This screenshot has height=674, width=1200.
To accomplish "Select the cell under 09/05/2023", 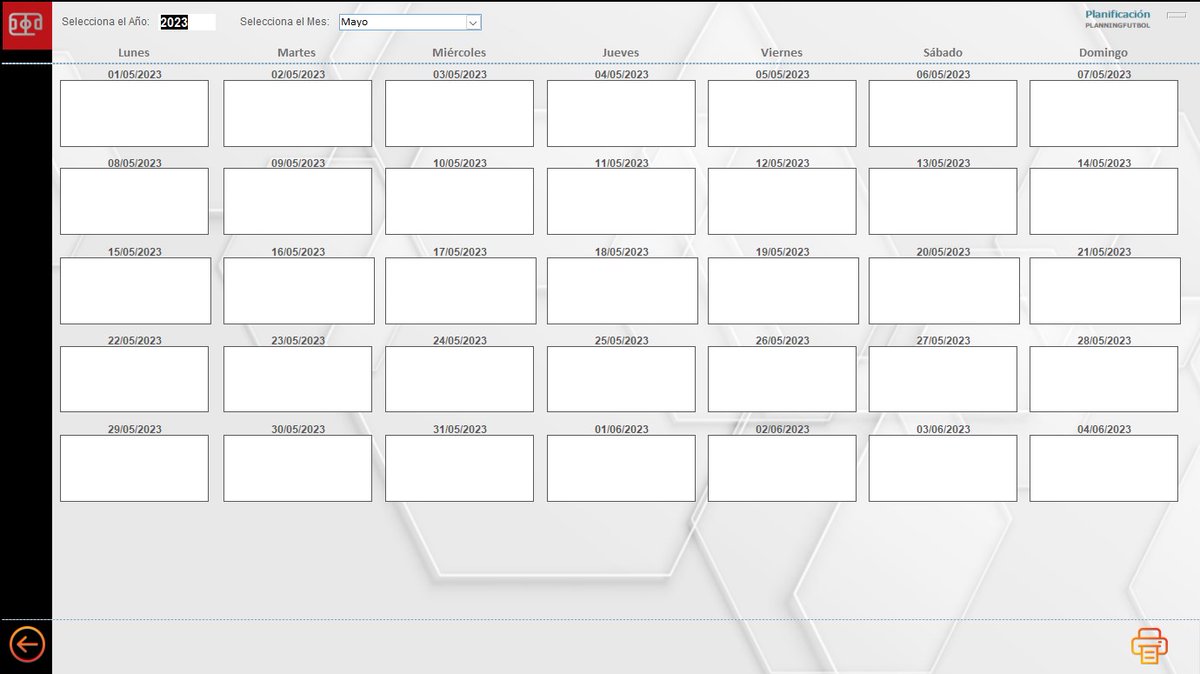I will coord(297,201).
